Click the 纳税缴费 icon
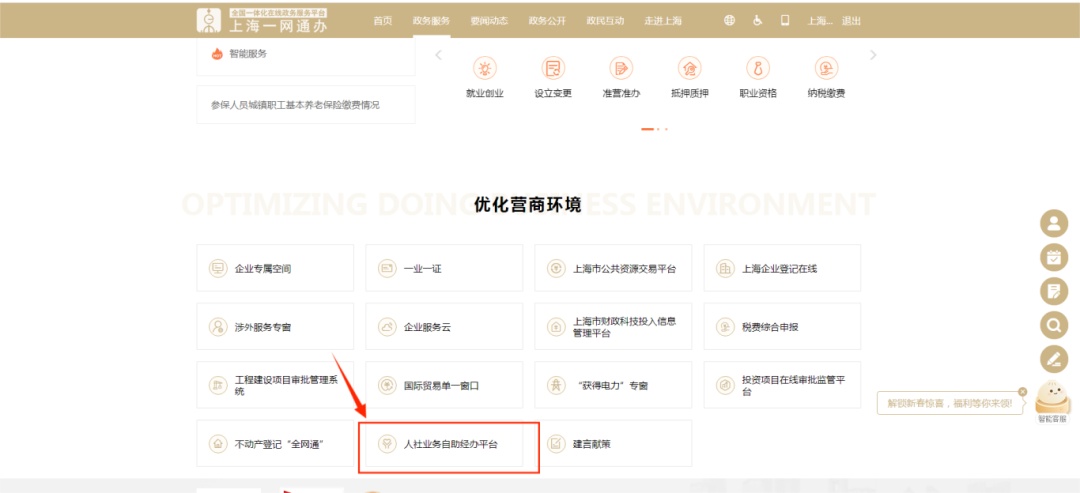The image size is (1080, 493). click(x=826, y=68)
